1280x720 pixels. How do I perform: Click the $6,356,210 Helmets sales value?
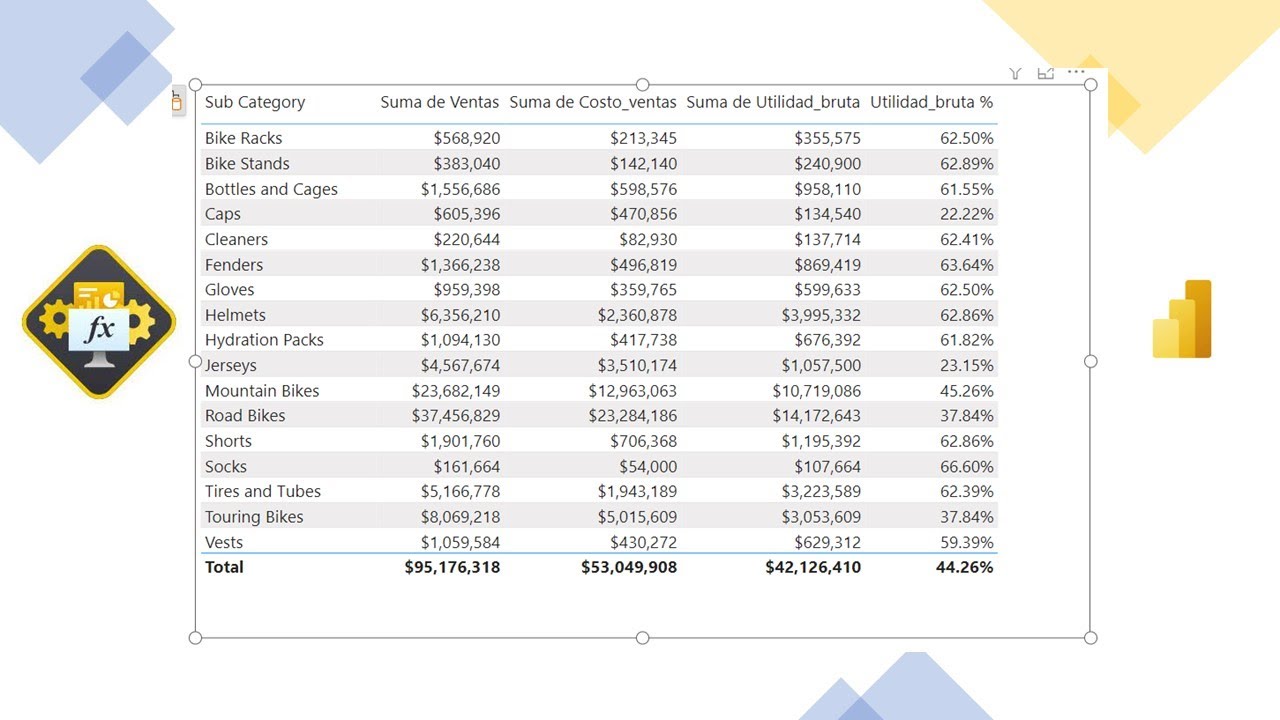pos(460,315)
